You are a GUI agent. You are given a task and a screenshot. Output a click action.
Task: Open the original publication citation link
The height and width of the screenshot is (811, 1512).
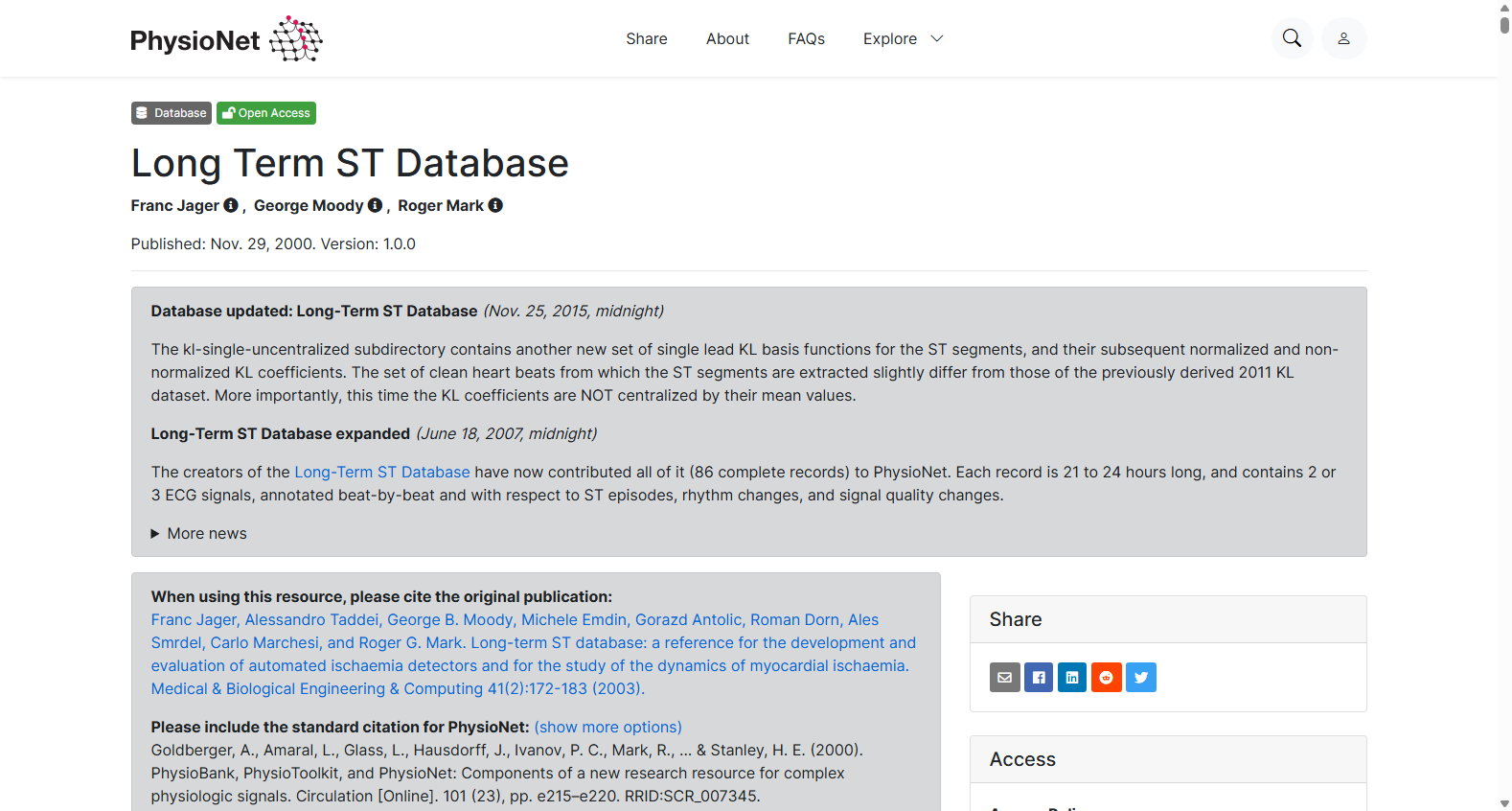coord(534,655)
